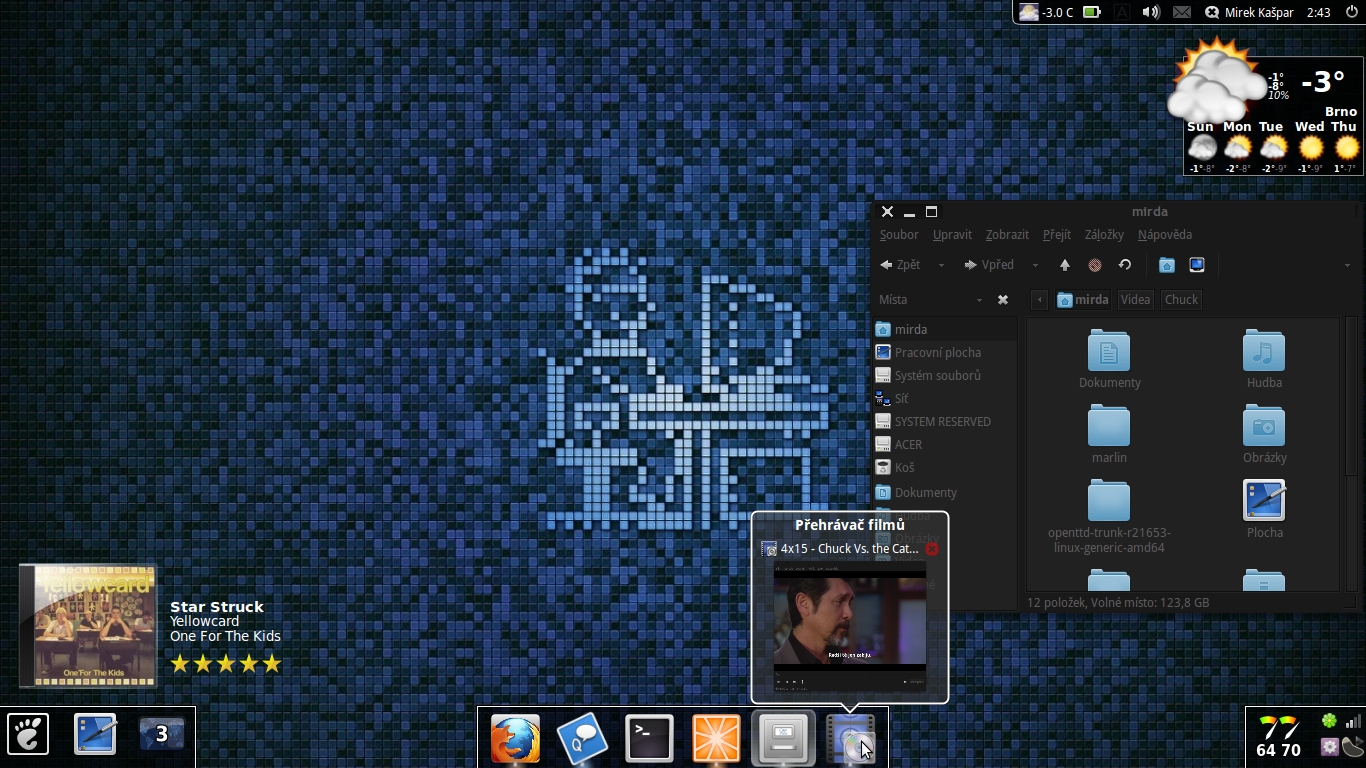Select Systém souborů in the sidebar
This screenshot has width=1366, height=768.
(943, 375)
